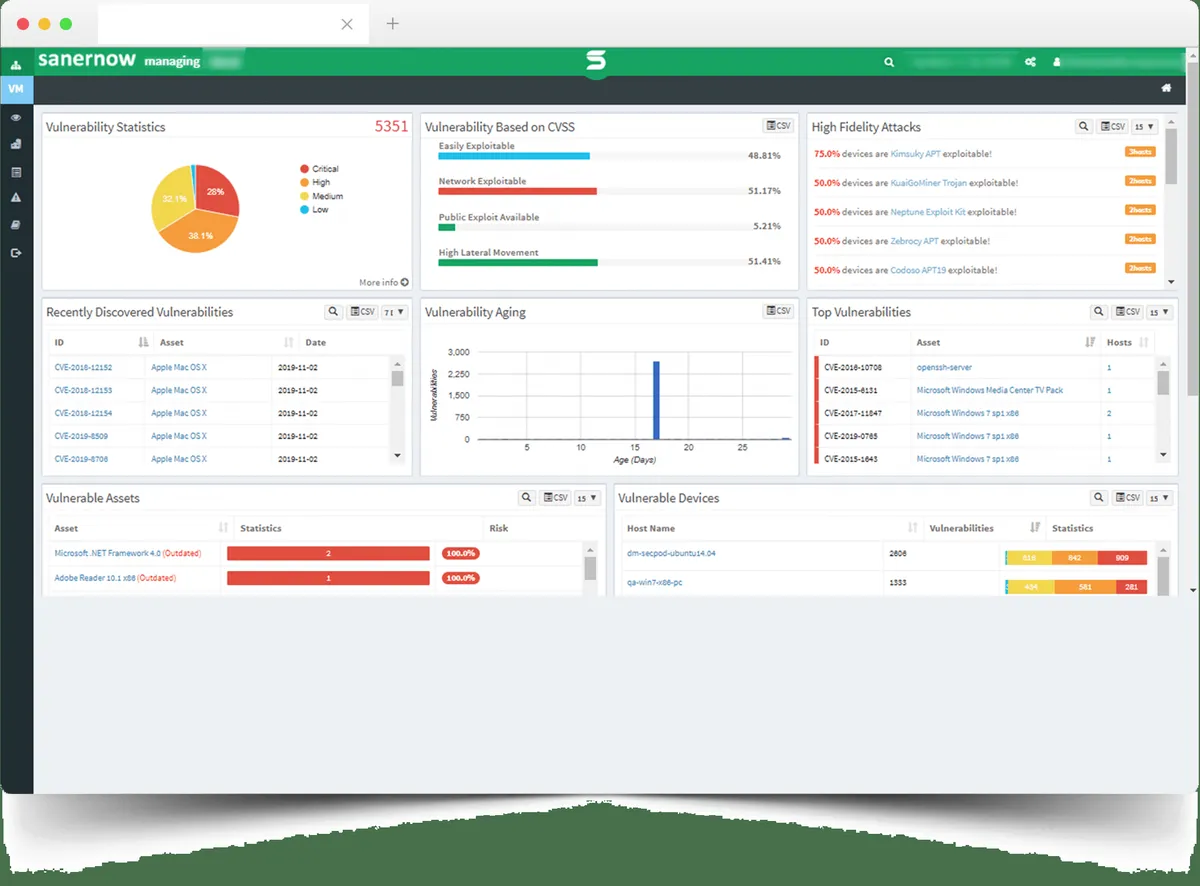Click the sanernow brand name in the header

(89, 60)
